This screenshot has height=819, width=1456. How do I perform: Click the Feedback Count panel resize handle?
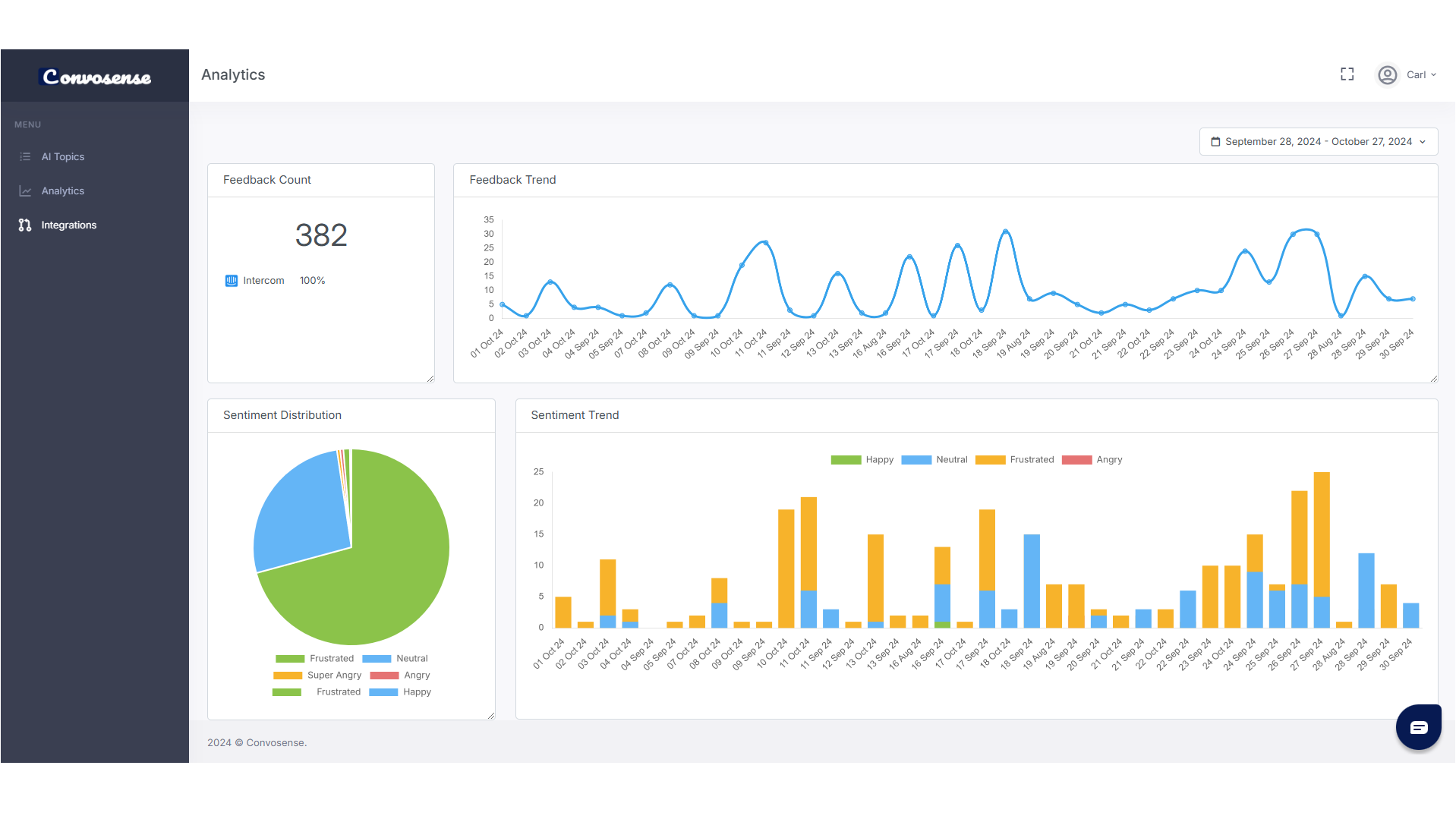(x=430, y=379)
